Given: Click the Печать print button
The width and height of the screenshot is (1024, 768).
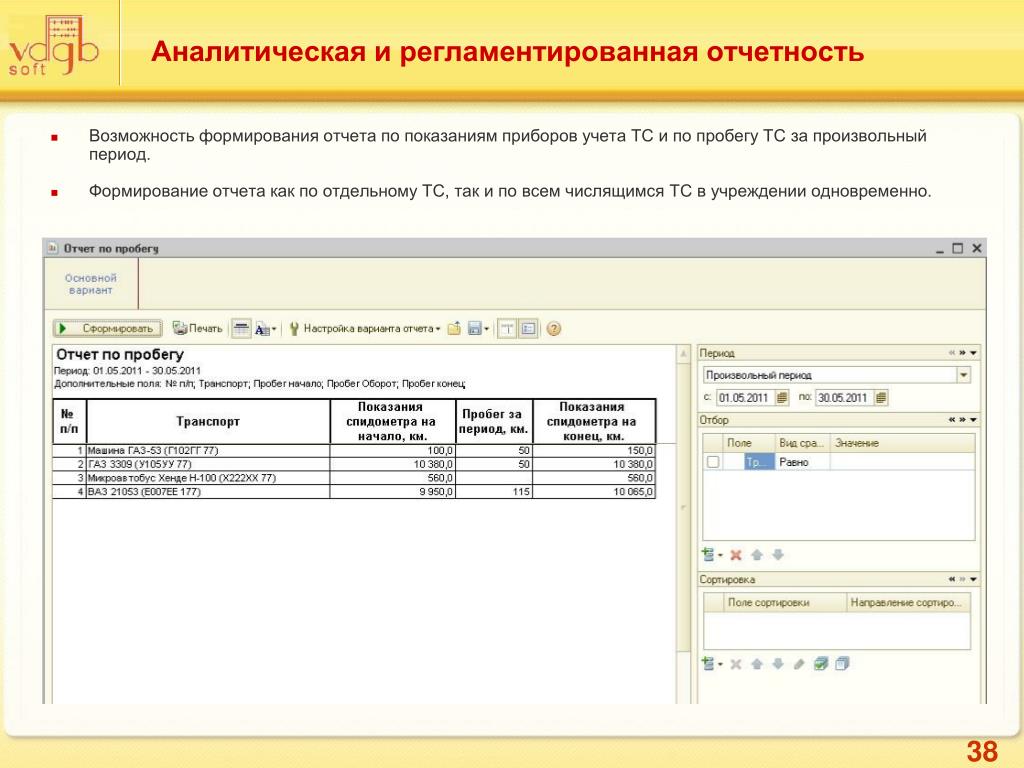Looking at the screenshot, I should click(x=197, y=328).
